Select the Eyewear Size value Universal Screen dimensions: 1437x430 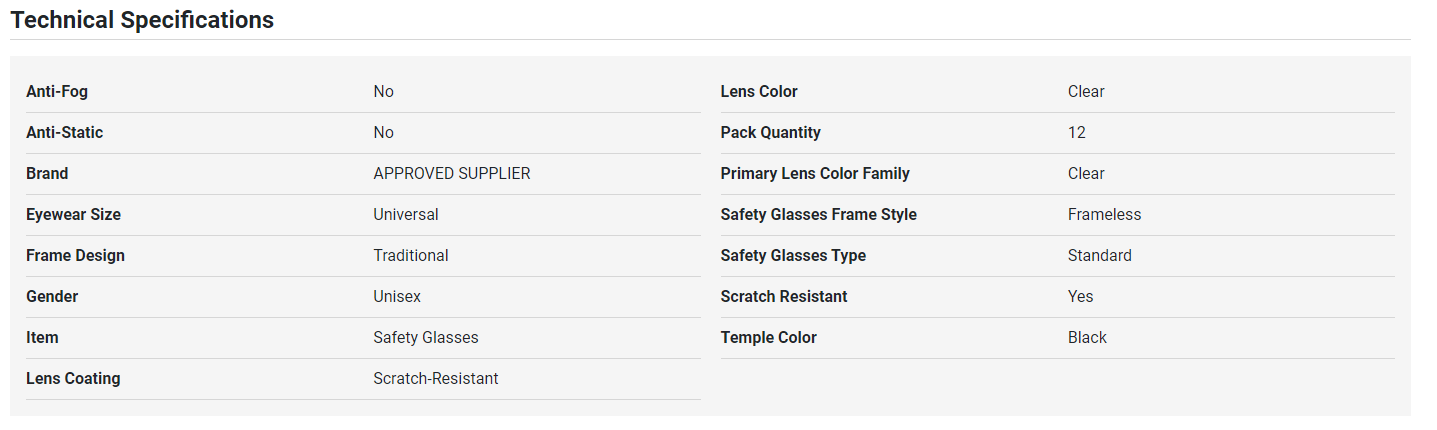[406, 214]
